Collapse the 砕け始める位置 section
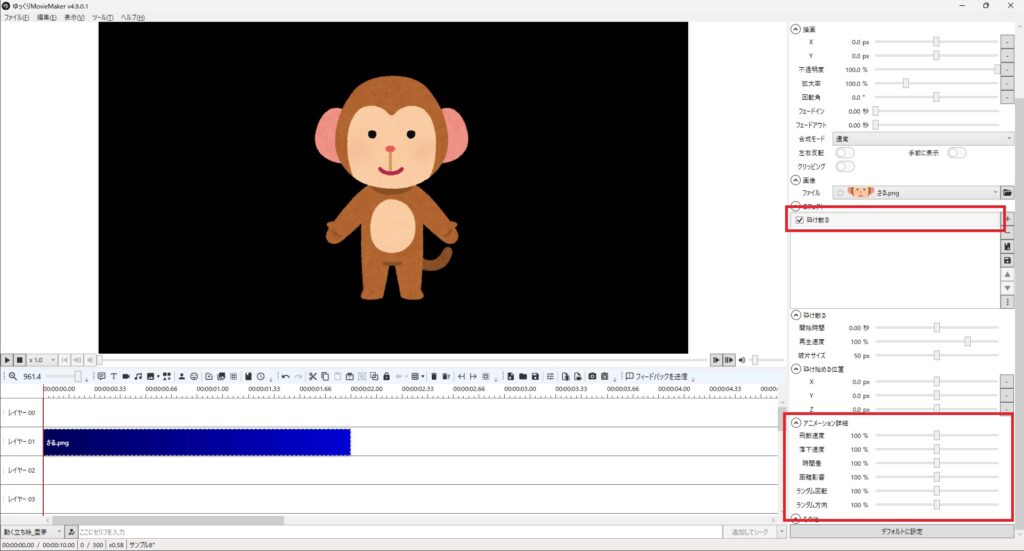The width and height of the screenshot is (1024, 551). click(795, 369)
